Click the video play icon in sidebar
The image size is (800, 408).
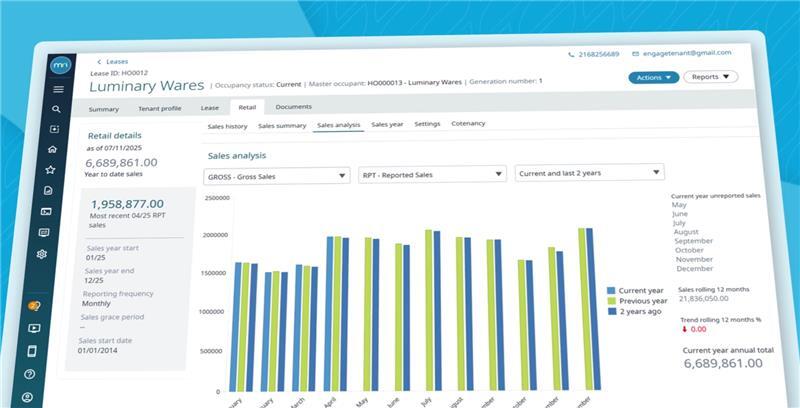(34, 328)
